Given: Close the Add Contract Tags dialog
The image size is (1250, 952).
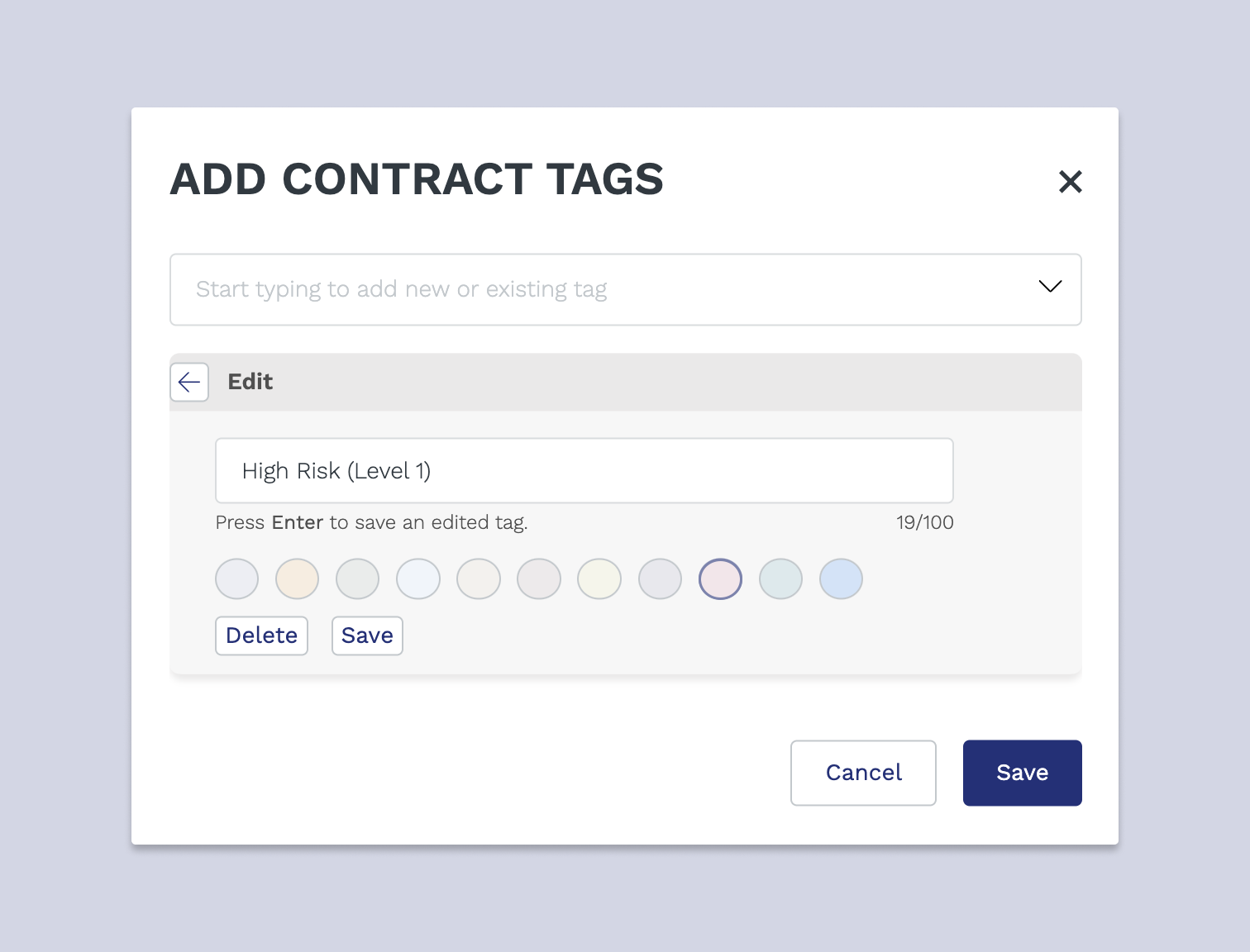Looking at the screenshot, I should point(1071,182).
